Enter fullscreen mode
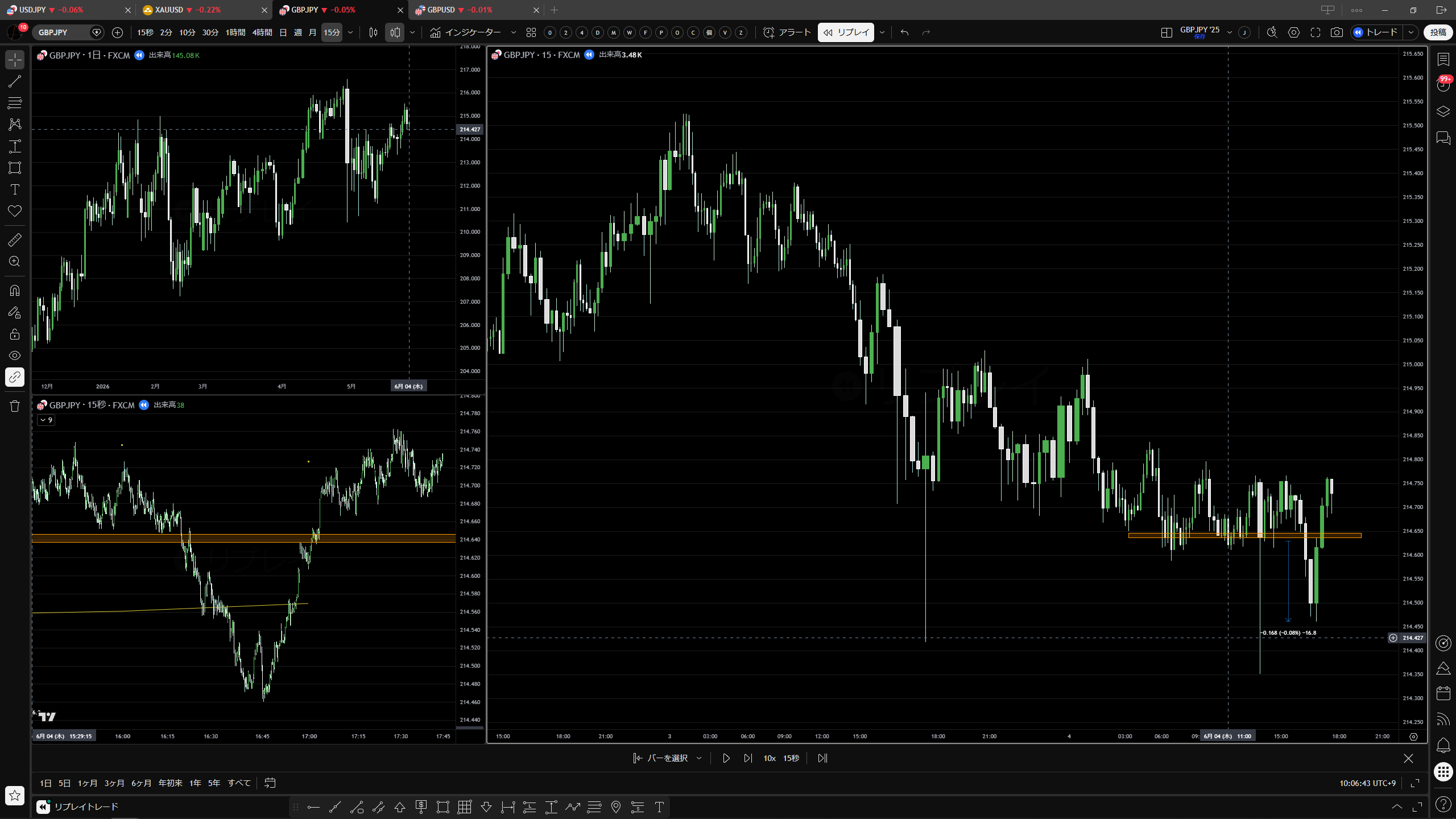Image resolution: width=1456 pixels, height=819 pixels. point(1316,32)
